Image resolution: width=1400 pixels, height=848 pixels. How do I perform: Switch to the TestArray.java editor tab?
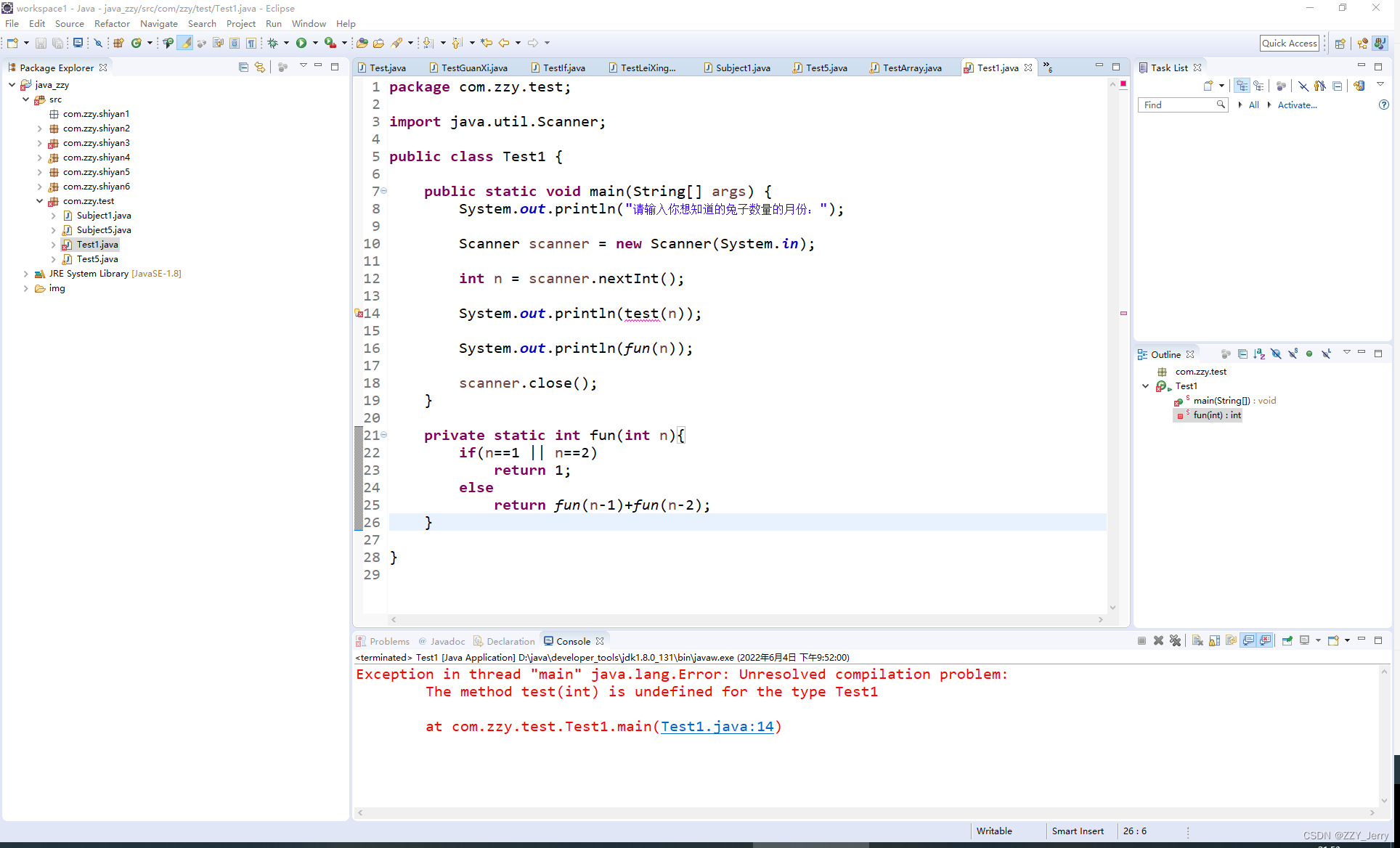(911, 68)
